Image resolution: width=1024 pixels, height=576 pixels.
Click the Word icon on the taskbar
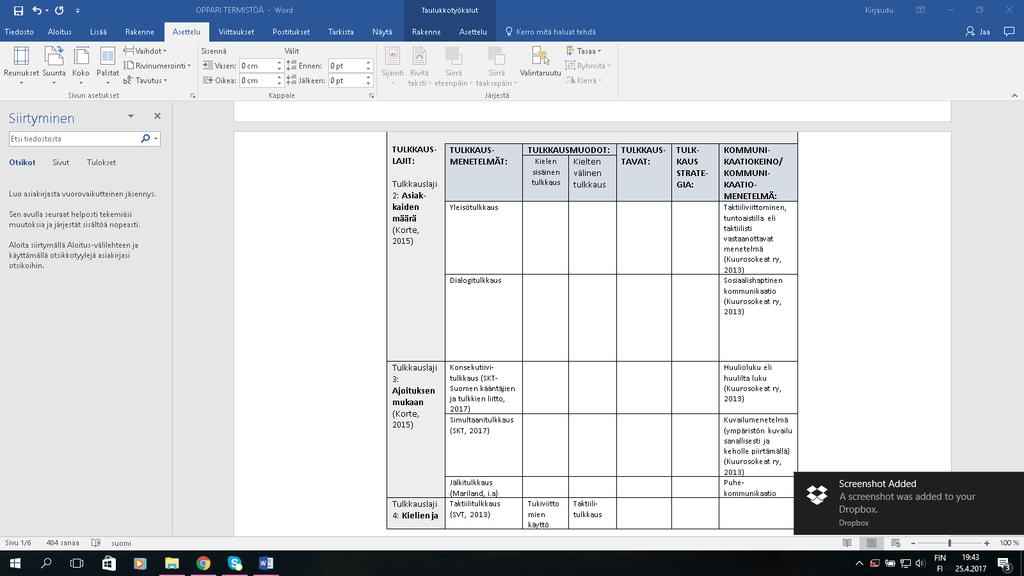pos(266,563)
